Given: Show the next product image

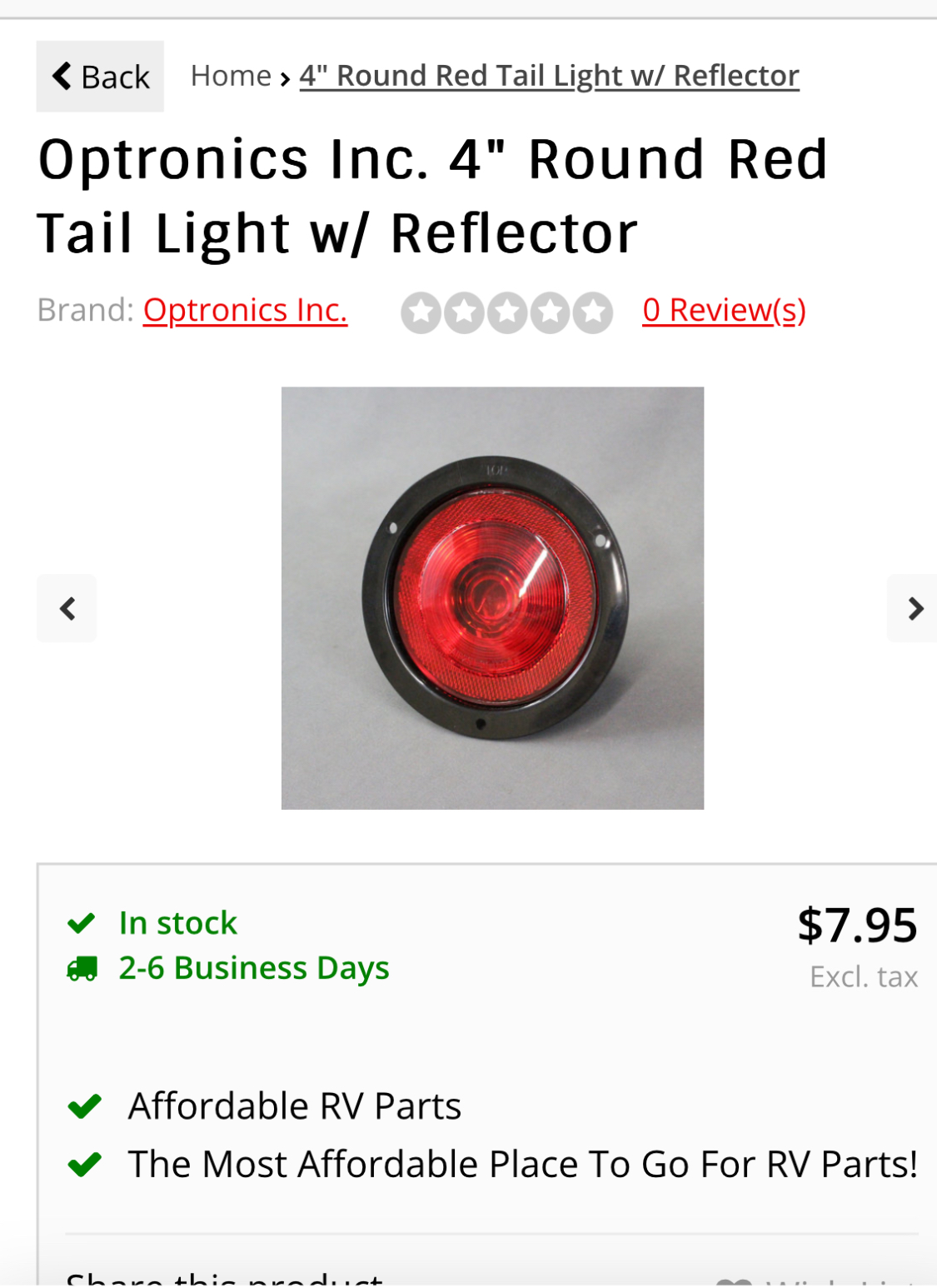Looking at the screenshot, I should click(913, 608).
